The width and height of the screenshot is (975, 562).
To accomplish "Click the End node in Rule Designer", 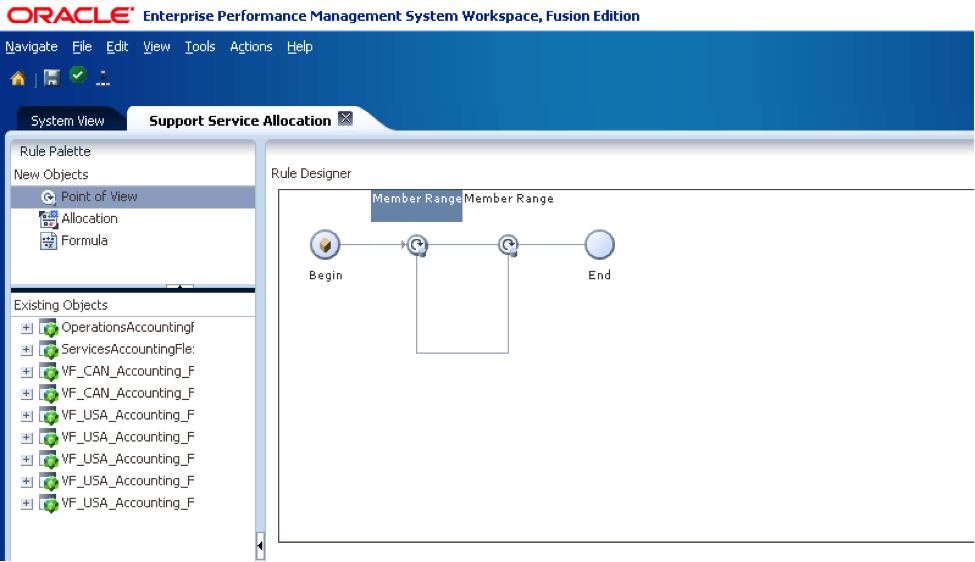I will pos(599,244).
